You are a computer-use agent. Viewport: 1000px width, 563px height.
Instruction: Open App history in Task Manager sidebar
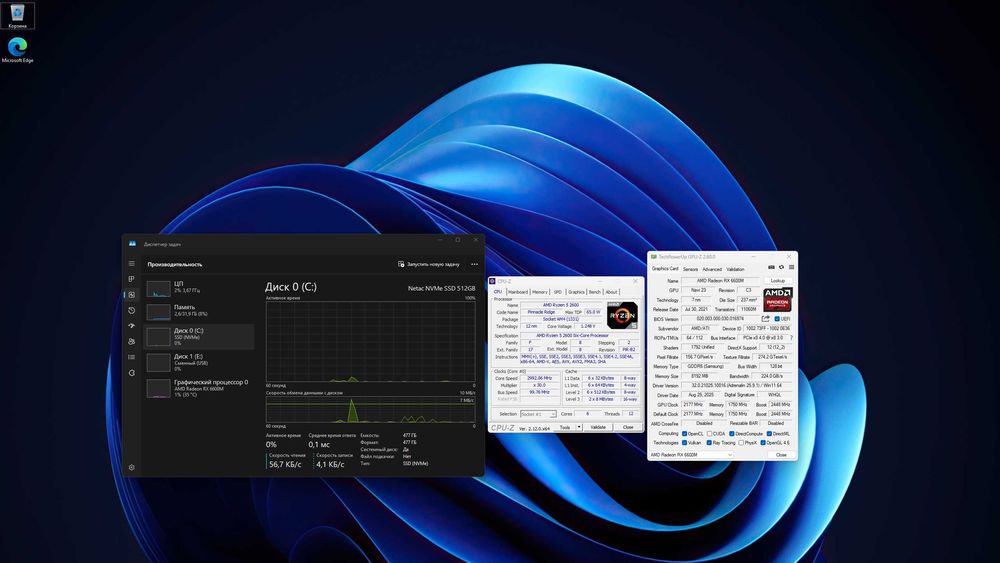click(131, 311)
